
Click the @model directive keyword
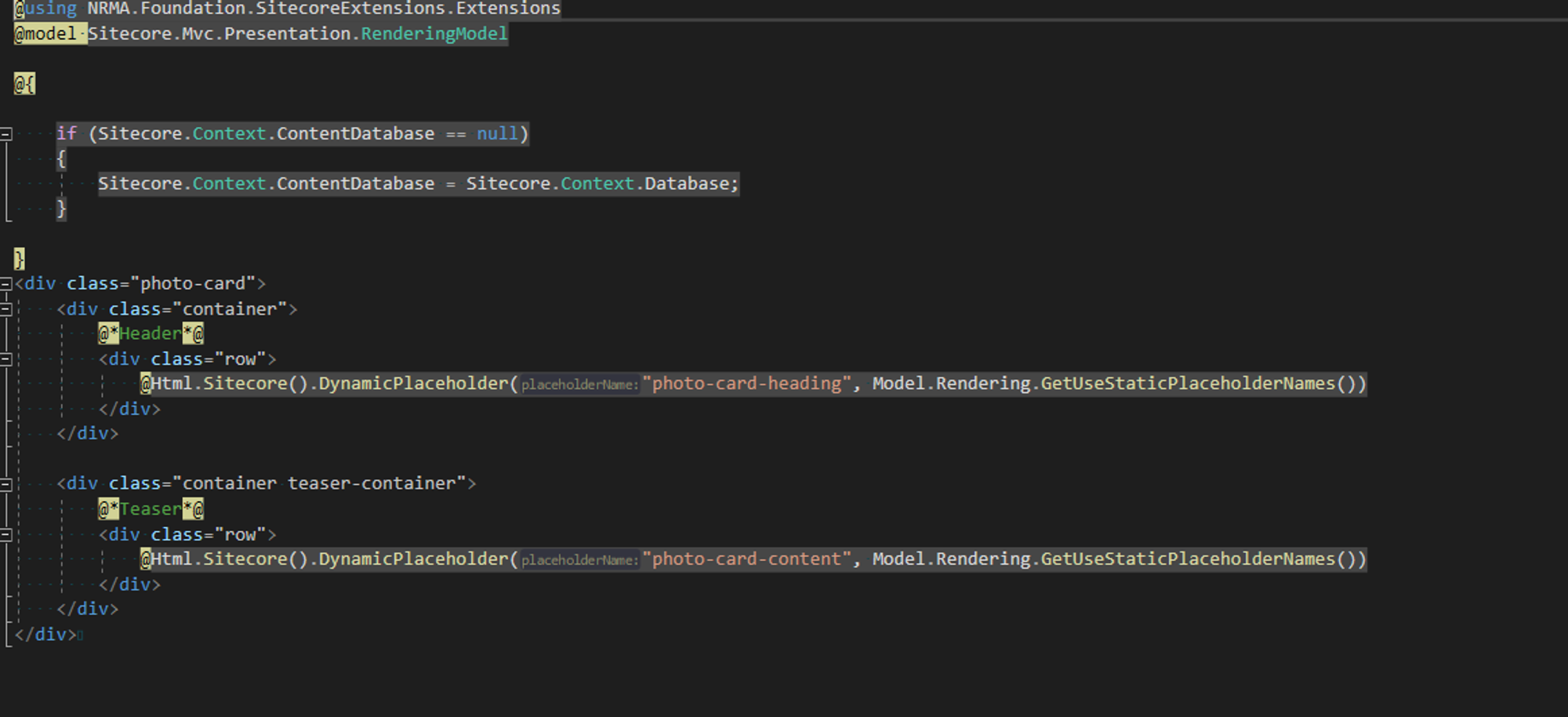click(x=45, y=34)
